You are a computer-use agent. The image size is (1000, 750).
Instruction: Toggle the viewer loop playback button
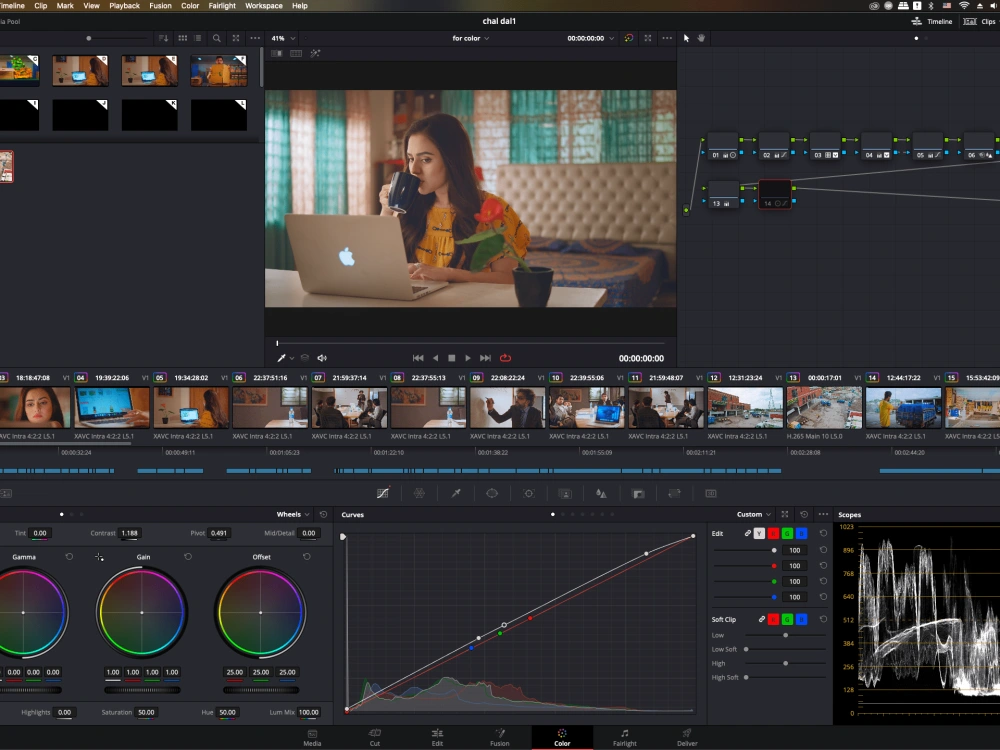point(506,358)
